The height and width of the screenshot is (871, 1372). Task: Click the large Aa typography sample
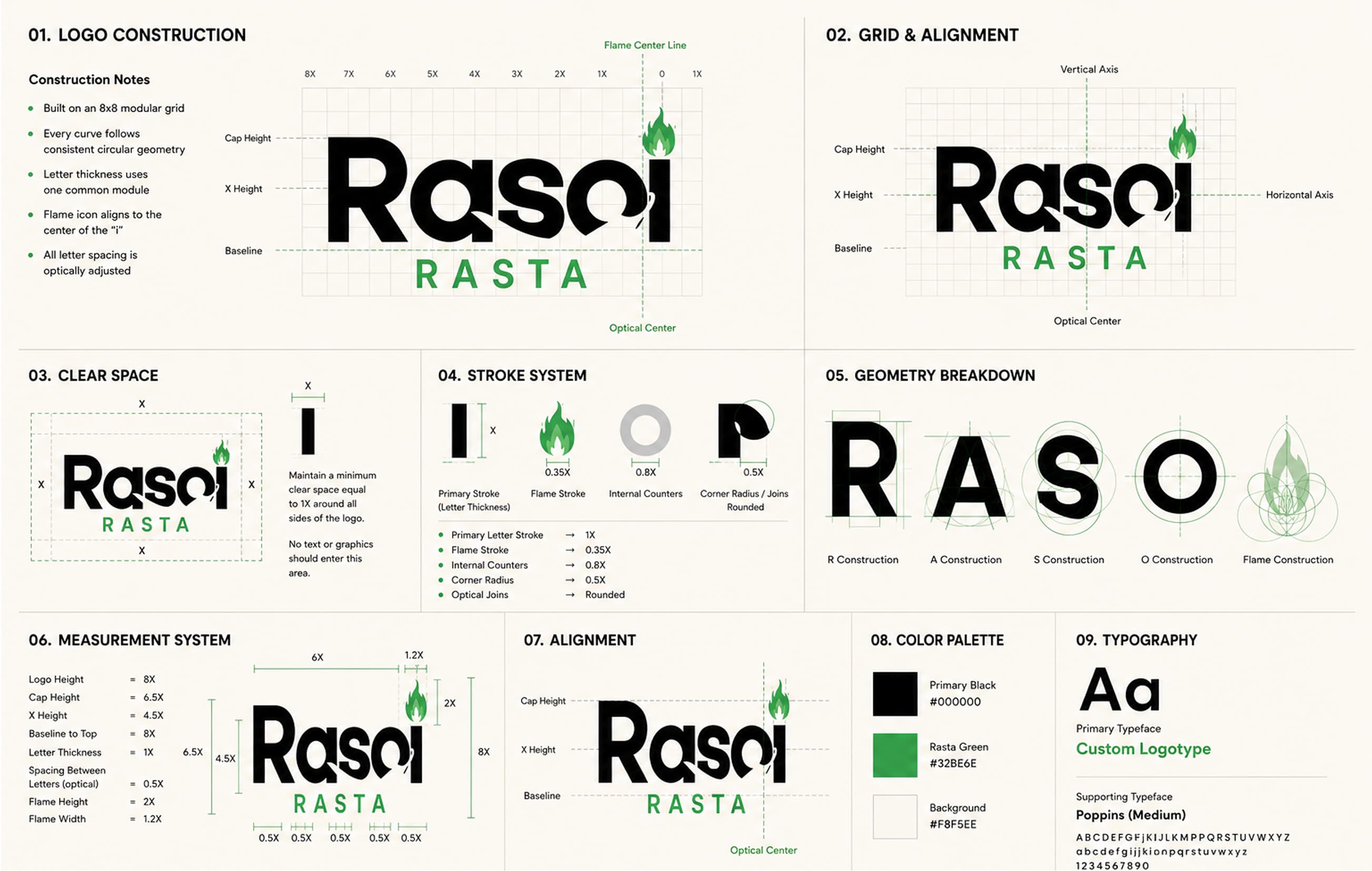tap(1120, 690)
